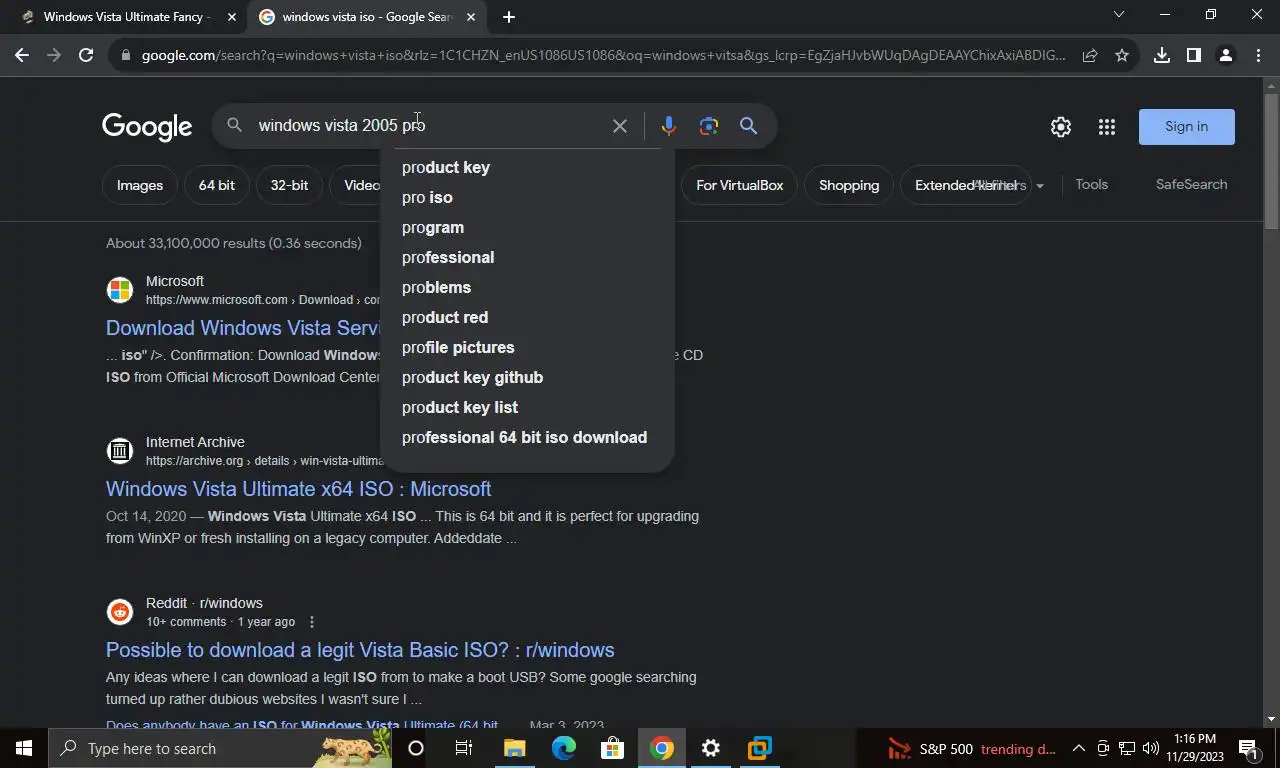1280x768 pixels.
Task: Open Chrome from the taskbar
Action: 661,748
